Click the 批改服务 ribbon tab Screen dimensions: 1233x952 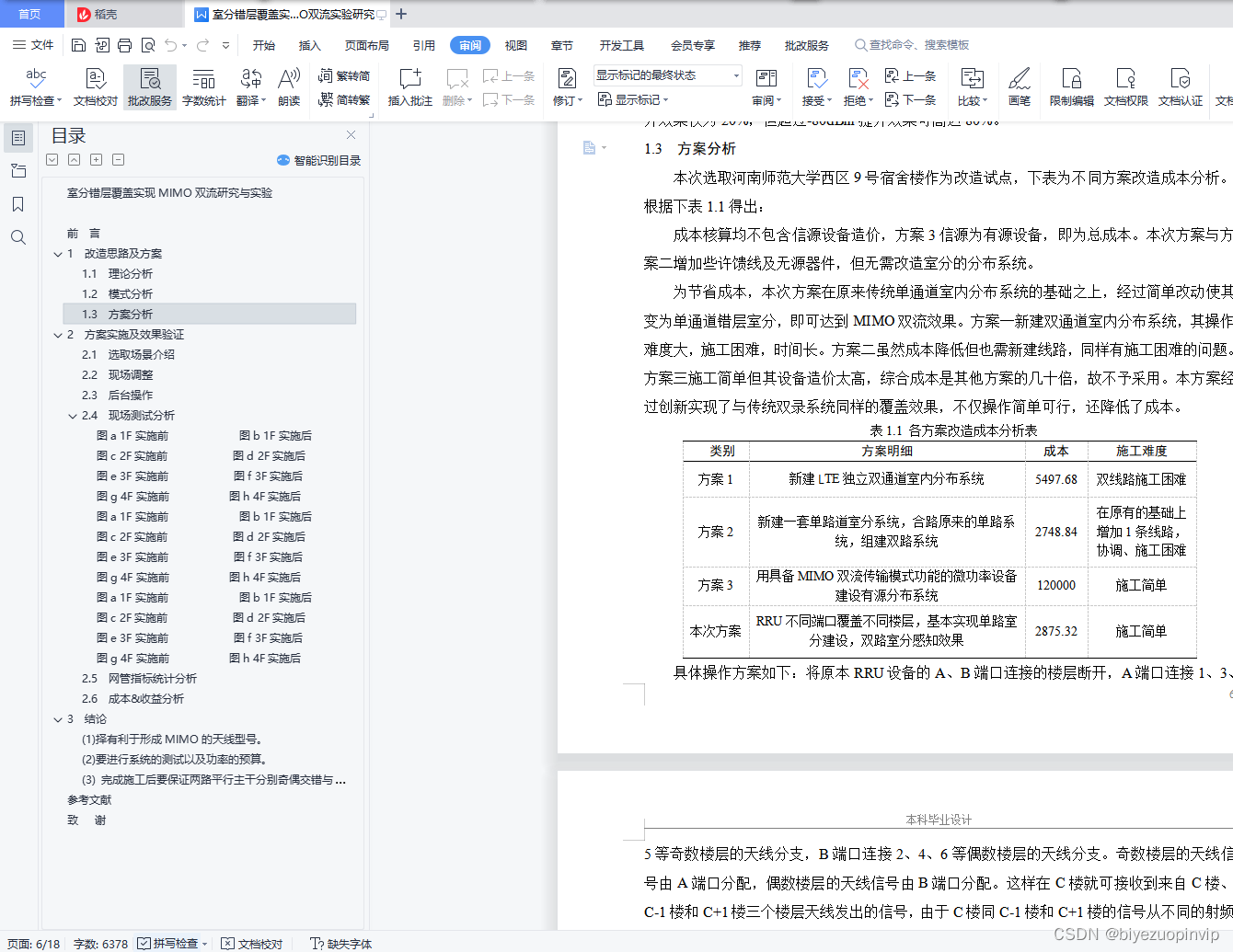tap(807, 45)
